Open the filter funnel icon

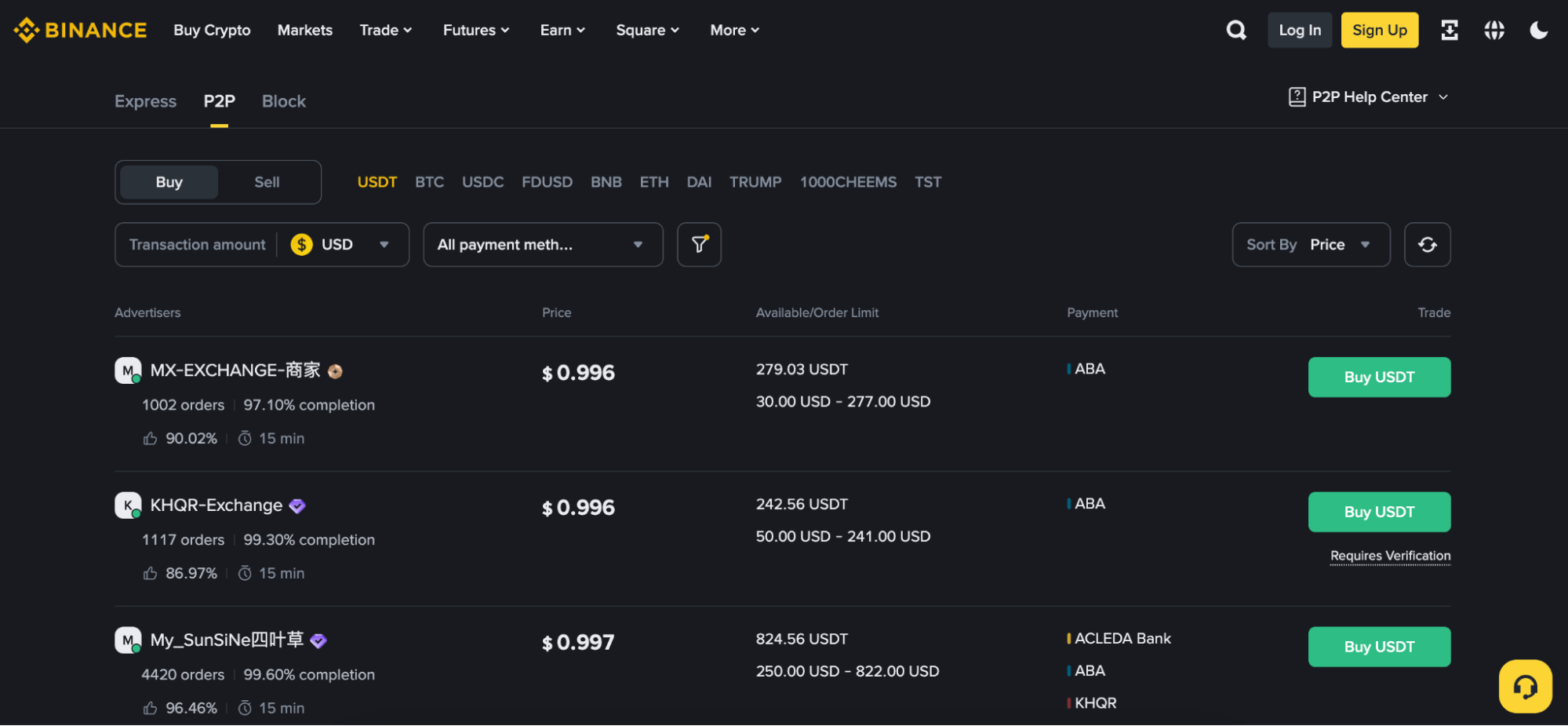point(699,245)
